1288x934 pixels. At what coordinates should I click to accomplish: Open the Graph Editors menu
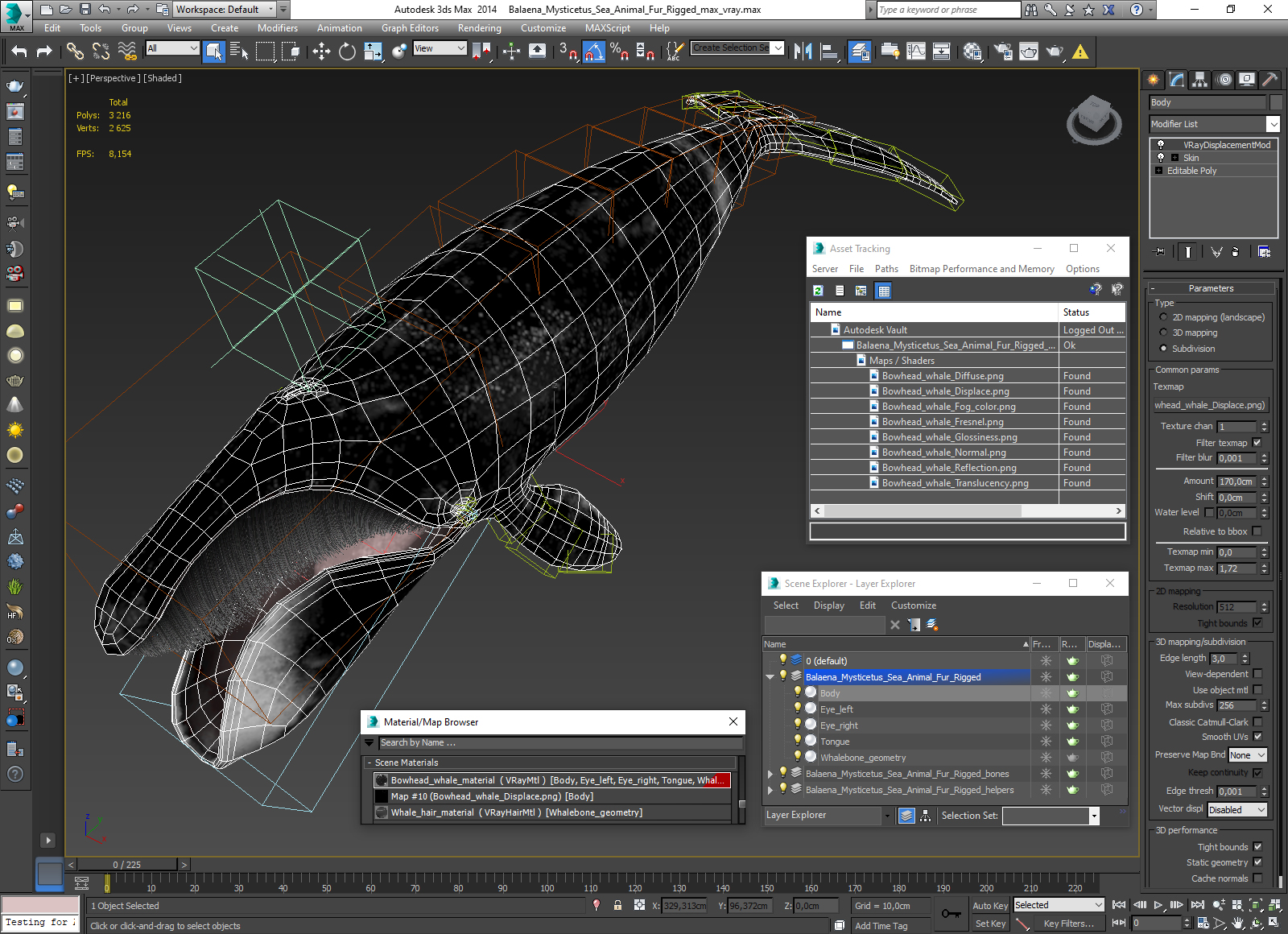(410, 28)
